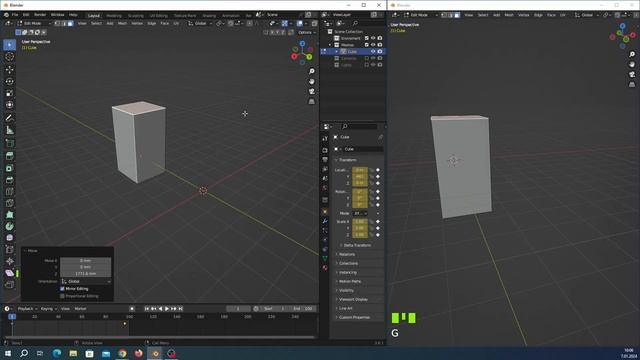The image size is (640, 360).
Task: Expand Viewport Display panel
Action: click(x=353, y=299)
